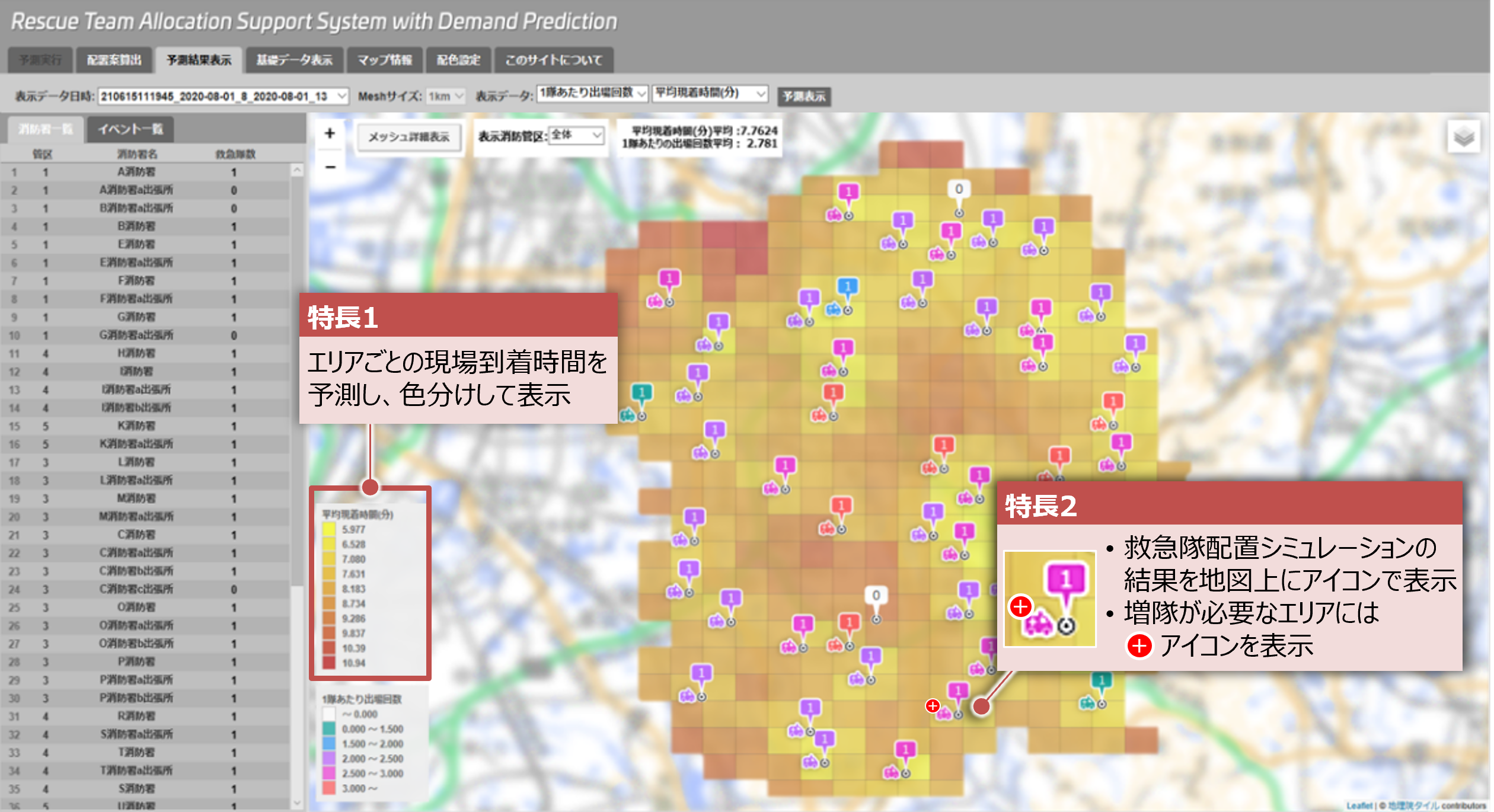
Task: Click the 2.500～3.000 magenta legend swatch
Action: pos(329,773)
